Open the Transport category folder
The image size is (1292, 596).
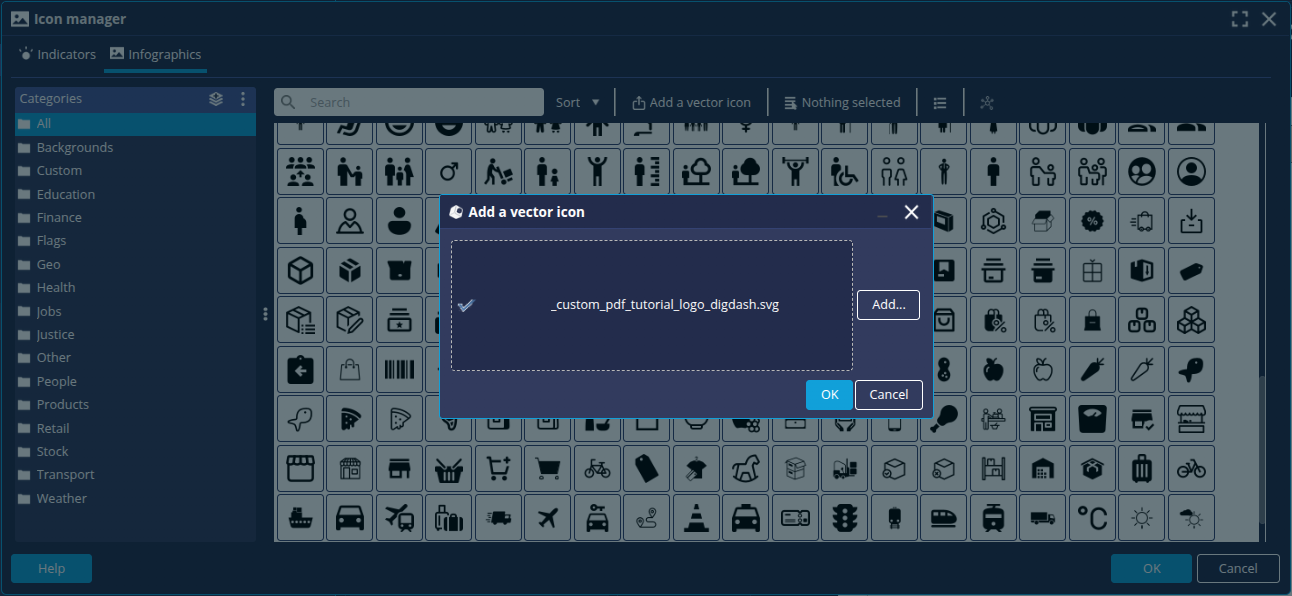pyautogui.click(x=65, y=475)
